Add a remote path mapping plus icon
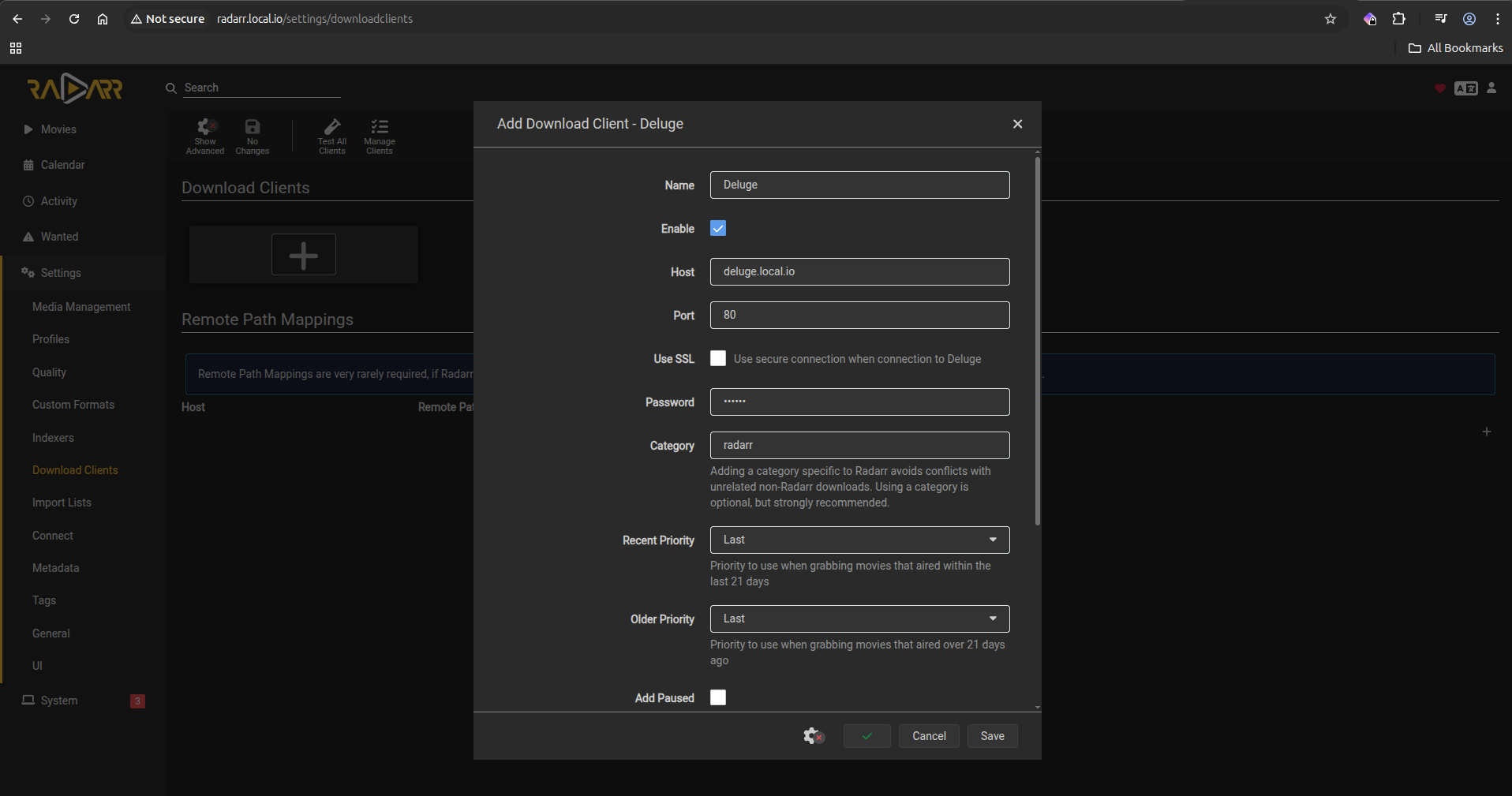The image size is (1512, 796). pos(1487,432)
